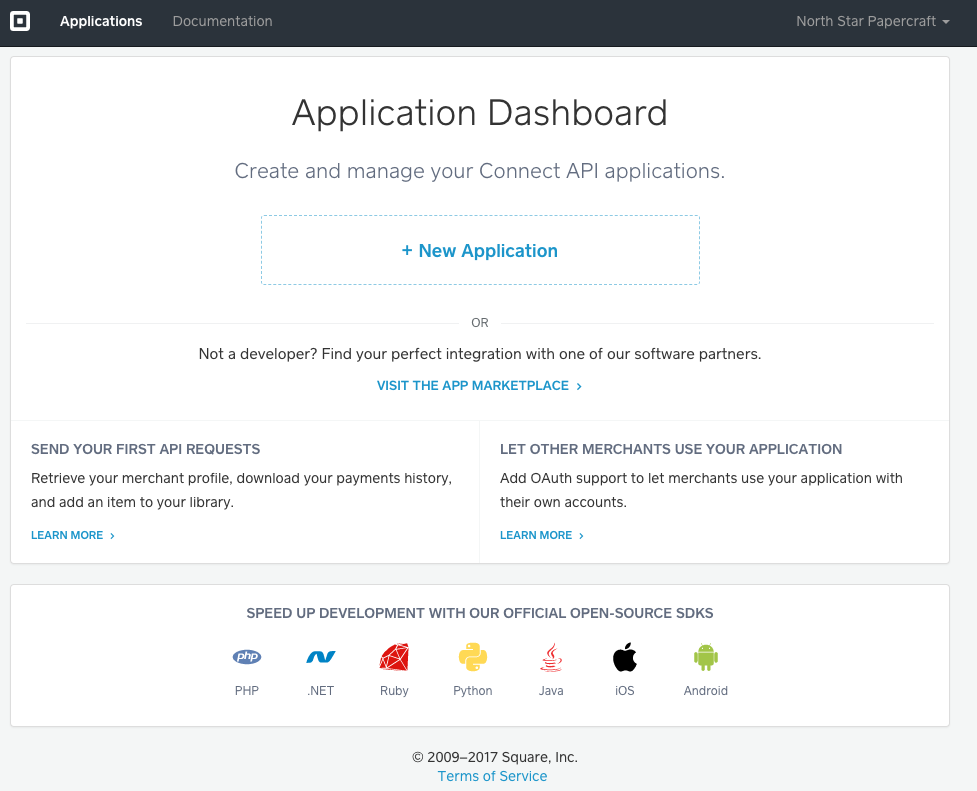The image size is (977, 791).
Task: Choose the Python SDK icon
Action: (x=473, y=657)
